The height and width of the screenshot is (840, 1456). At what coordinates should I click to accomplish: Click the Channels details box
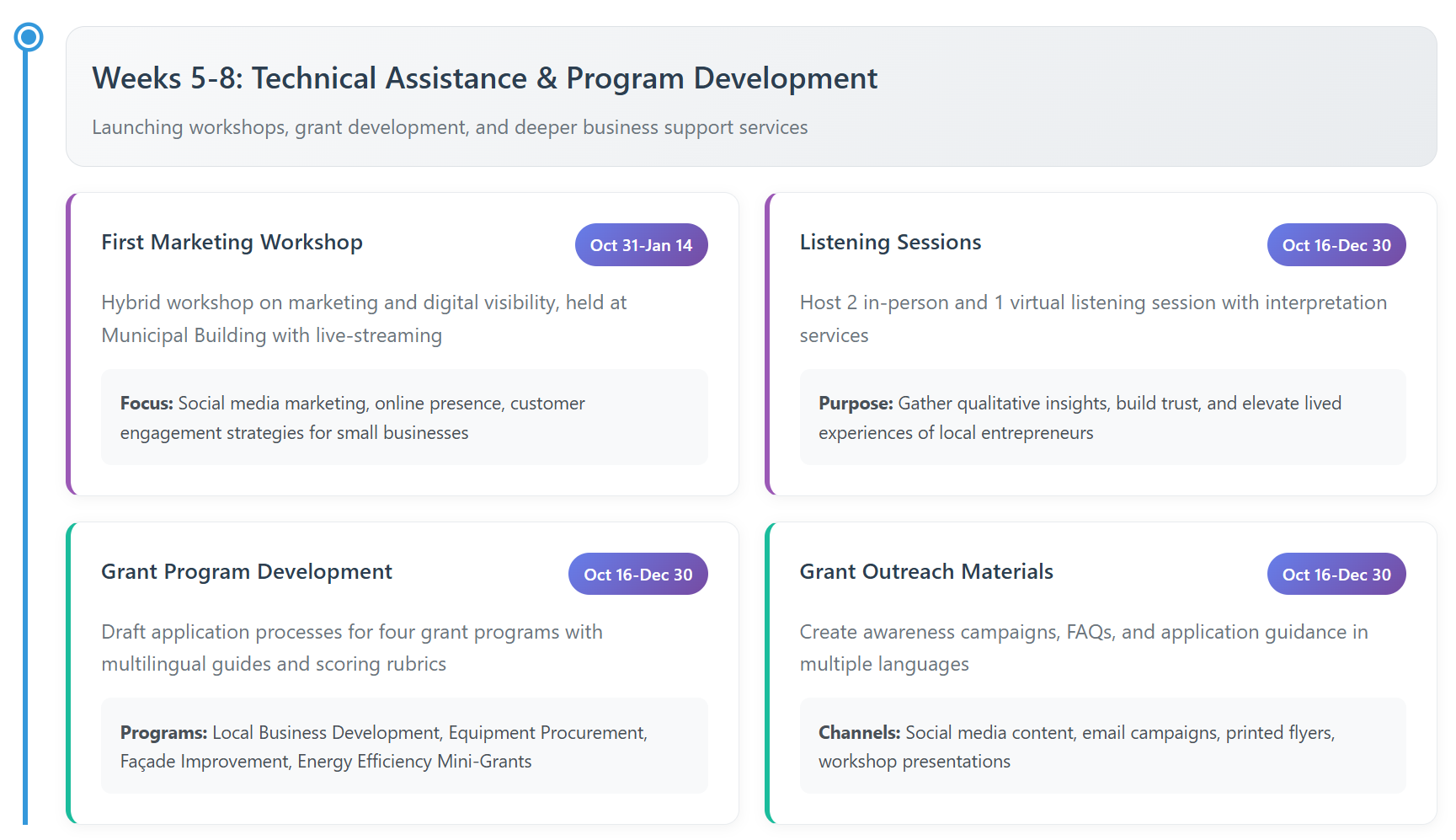coord(1102,746)
